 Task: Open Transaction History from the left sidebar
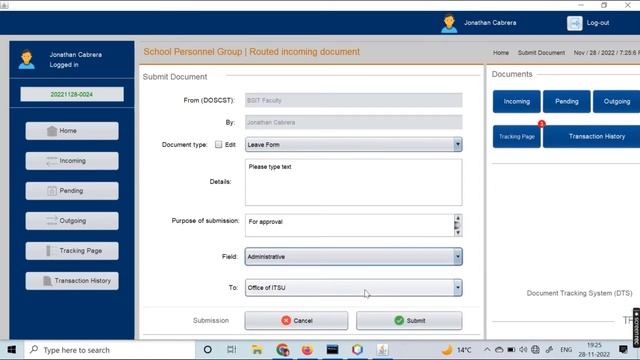tap(72, 281)
